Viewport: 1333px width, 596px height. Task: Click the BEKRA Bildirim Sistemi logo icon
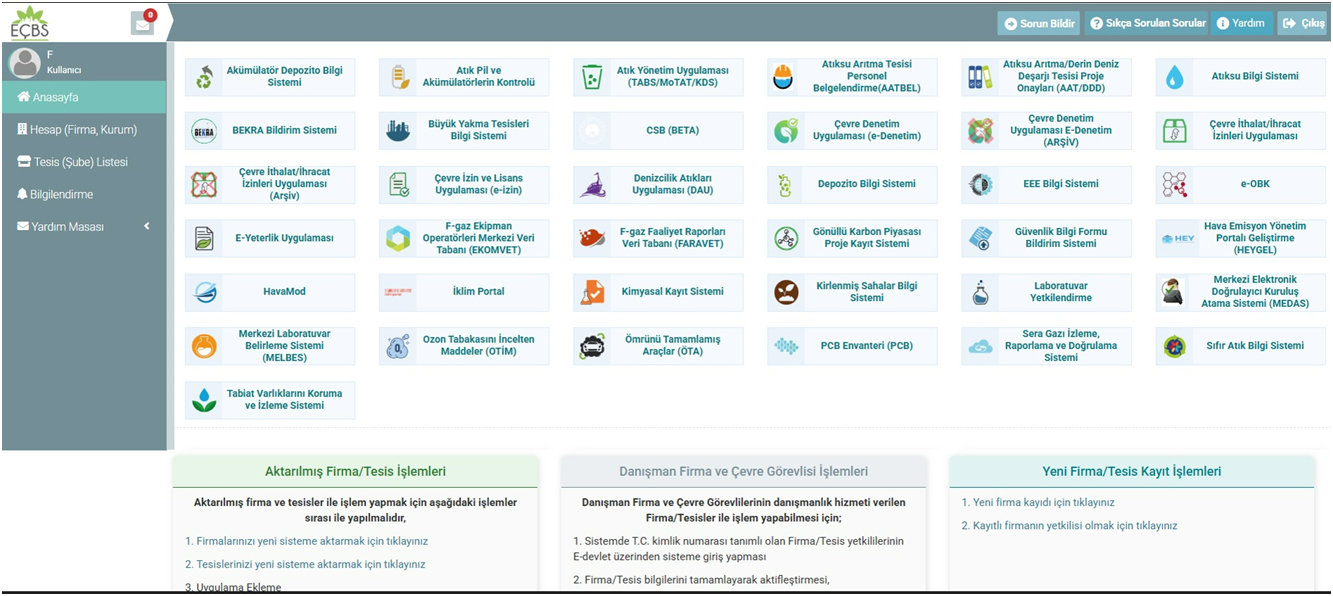click(204, 131)
